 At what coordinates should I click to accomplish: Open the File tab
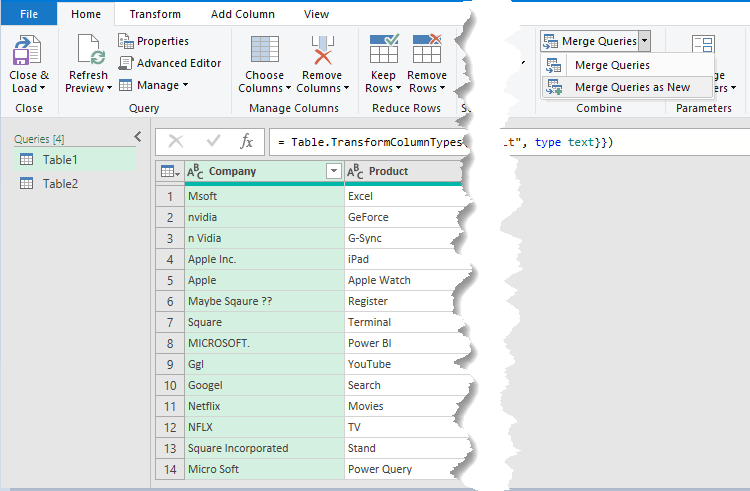click(29, 14)
